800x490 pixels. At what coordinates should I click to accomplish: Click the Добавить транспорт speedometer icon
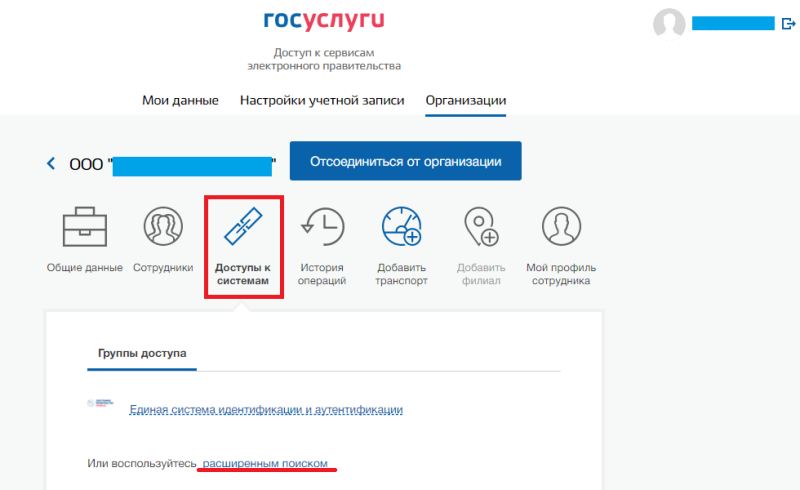coord(402,226)
